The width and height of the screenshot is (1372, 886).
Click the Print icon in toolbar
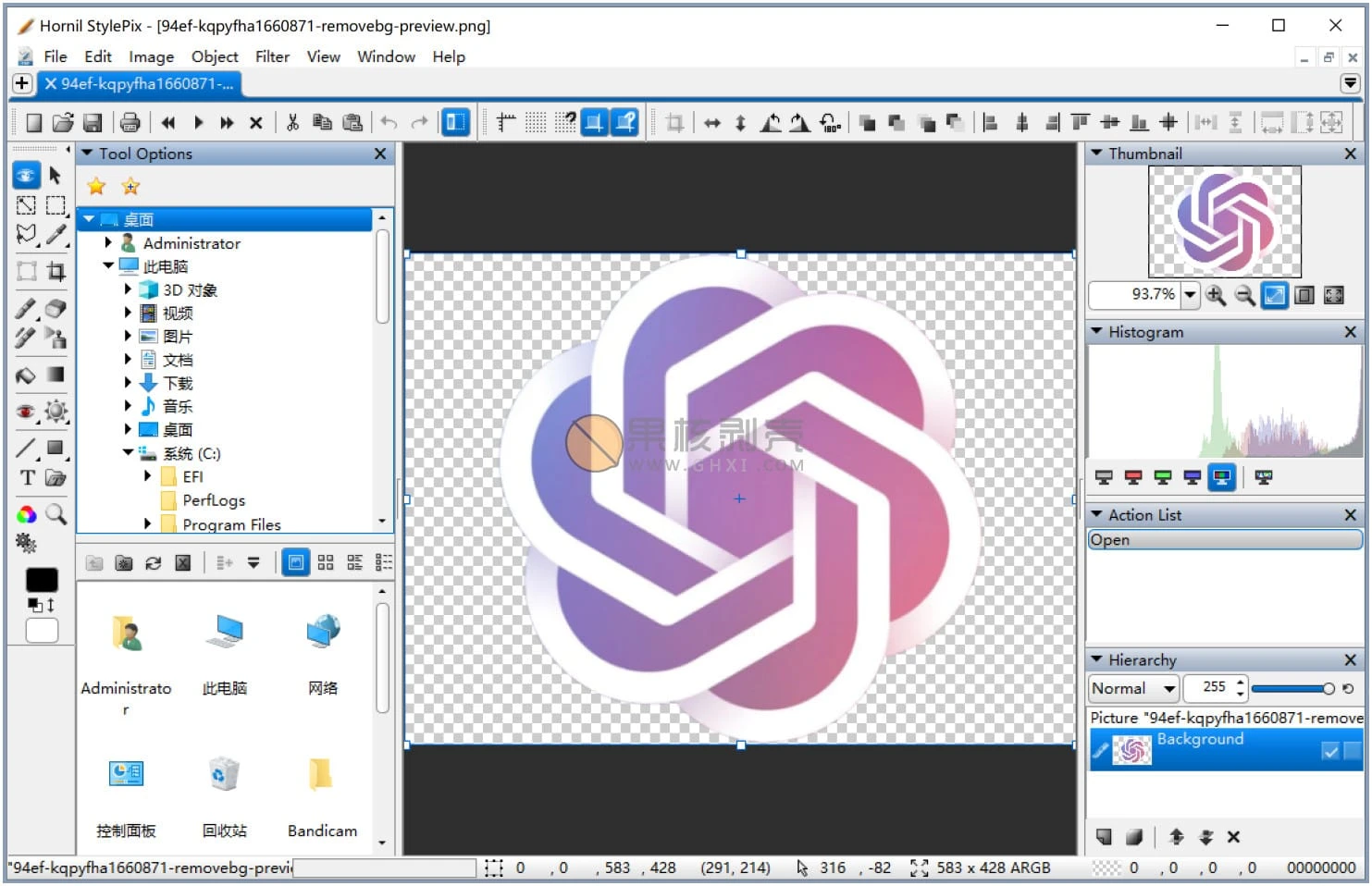click(130, 122)
